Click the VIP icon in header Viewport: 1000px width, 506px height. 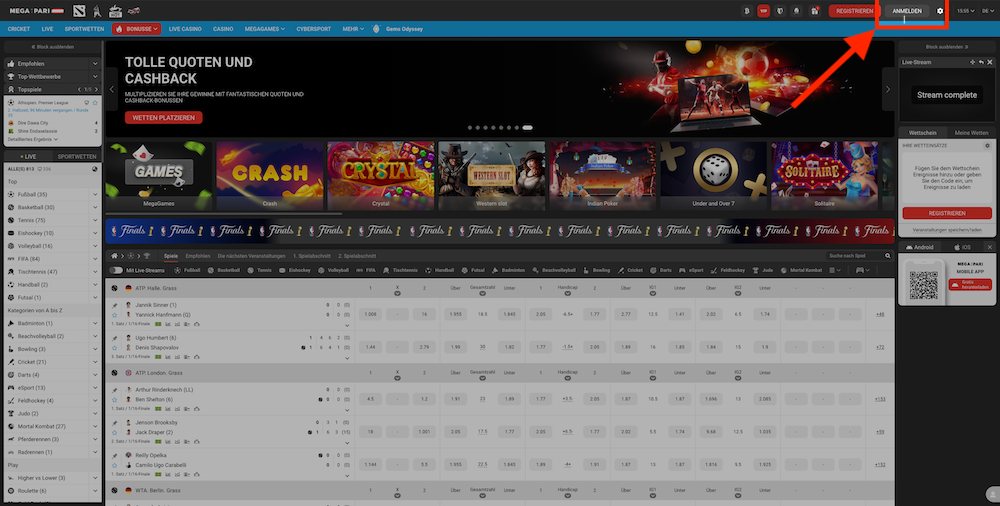[x=764, y=11]
